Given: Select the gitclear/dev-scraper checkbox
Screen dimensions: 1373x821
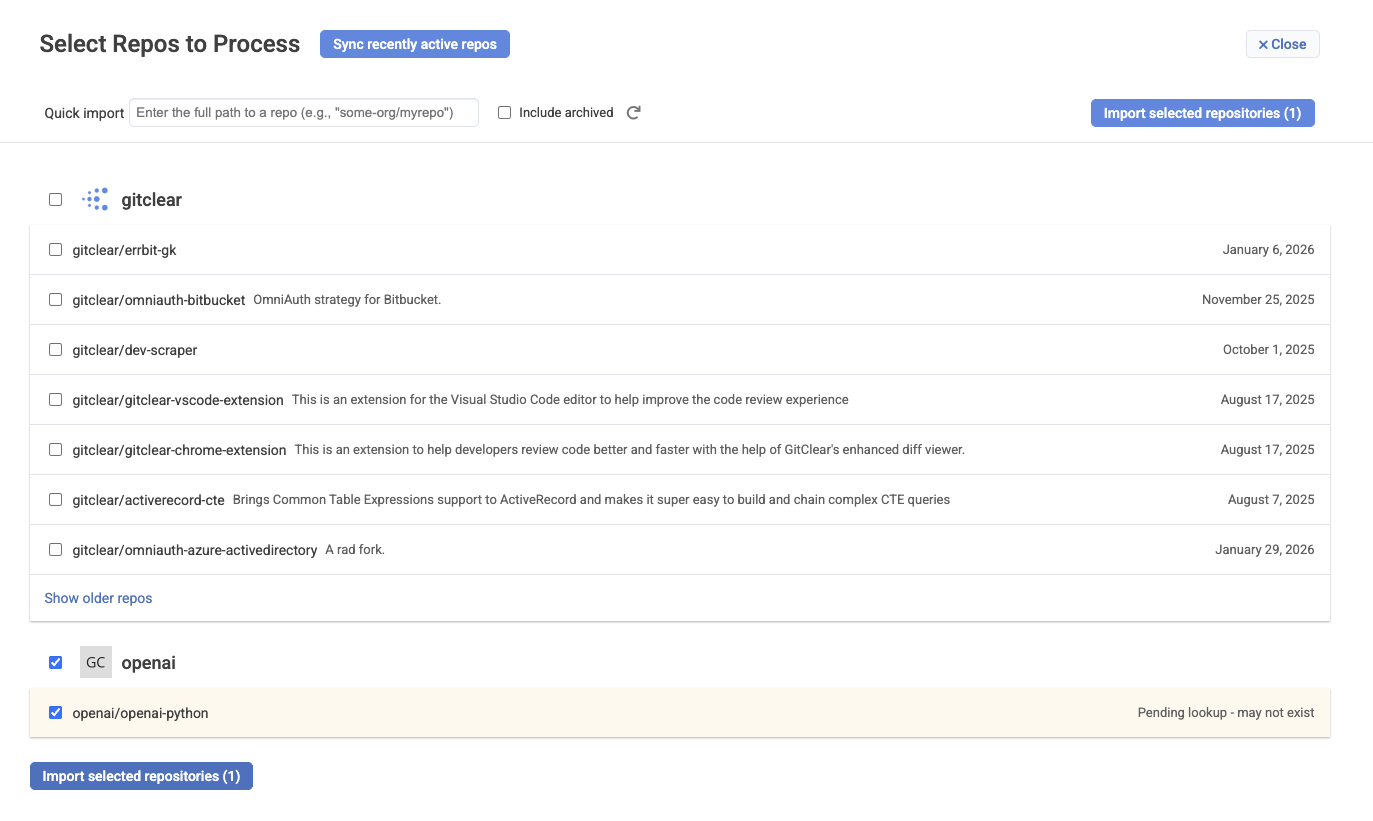Looking at the screenshot, I should tap(56, 350).
